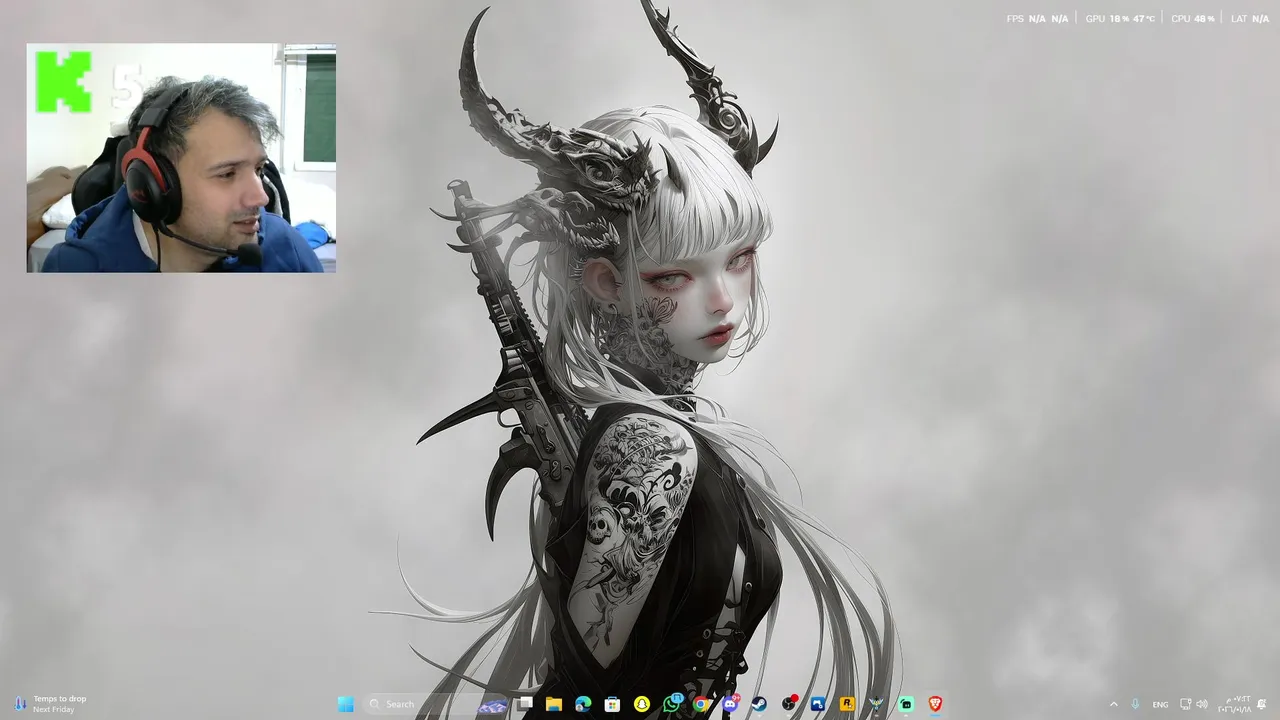Open the clock and date flyout
Screen dimensions: 1280x720
click(x=1234, y=704)
